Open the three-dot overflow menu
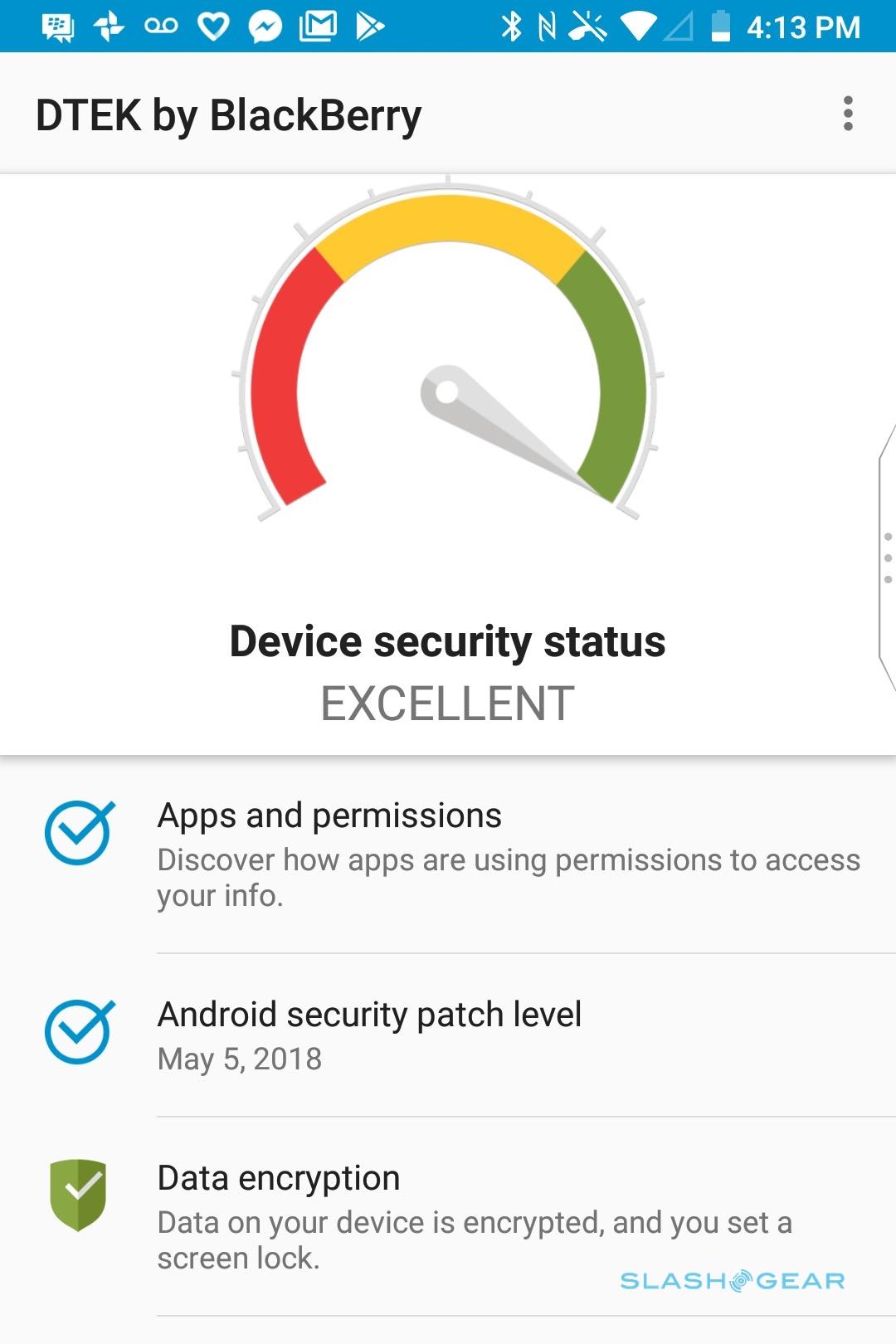 pos(847,114)
